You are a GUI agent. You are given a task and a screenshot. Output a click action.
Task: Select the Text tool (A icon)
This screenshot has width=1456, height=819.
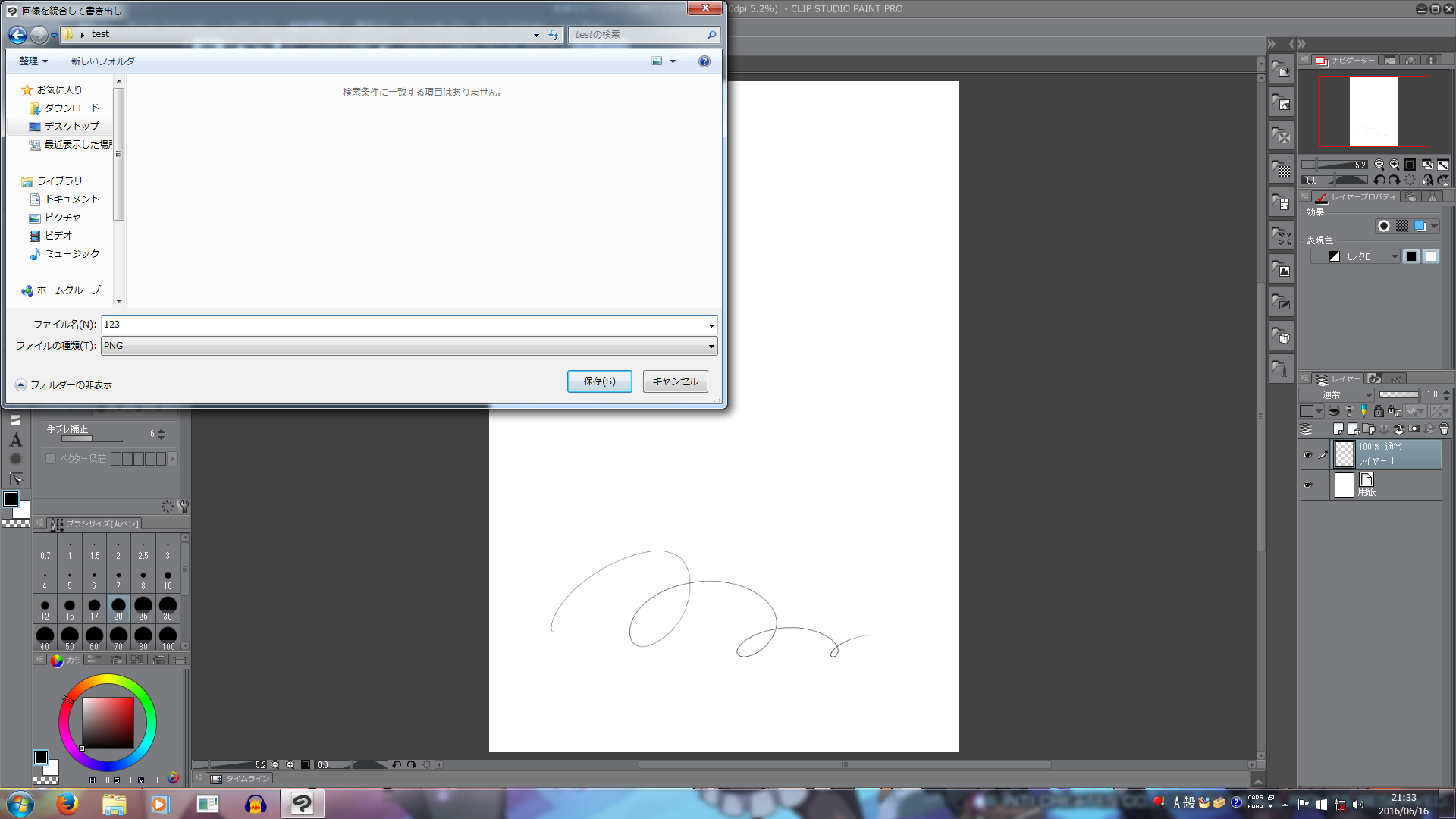pos(16,440)
